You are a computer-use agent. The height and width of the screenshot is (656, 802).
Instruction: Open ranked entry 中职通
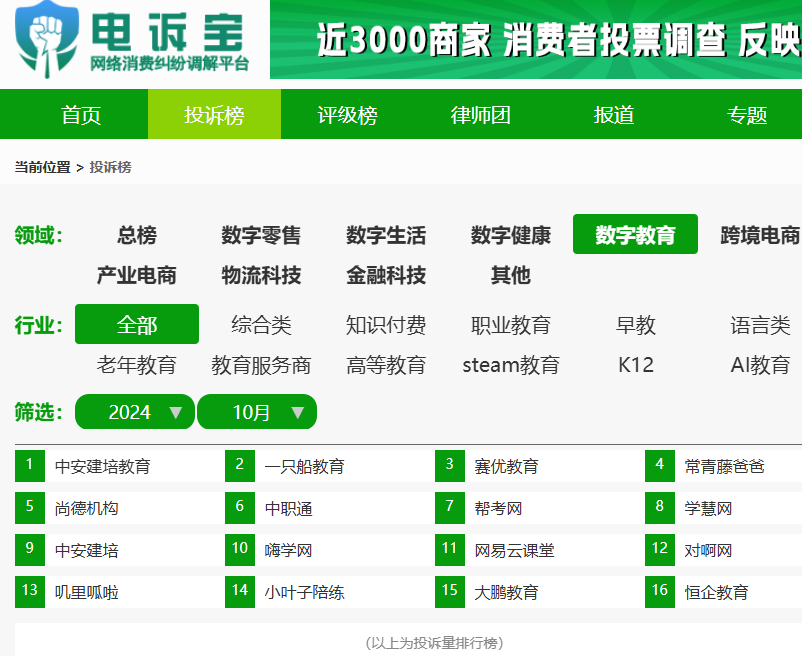[x=288, y=508]
